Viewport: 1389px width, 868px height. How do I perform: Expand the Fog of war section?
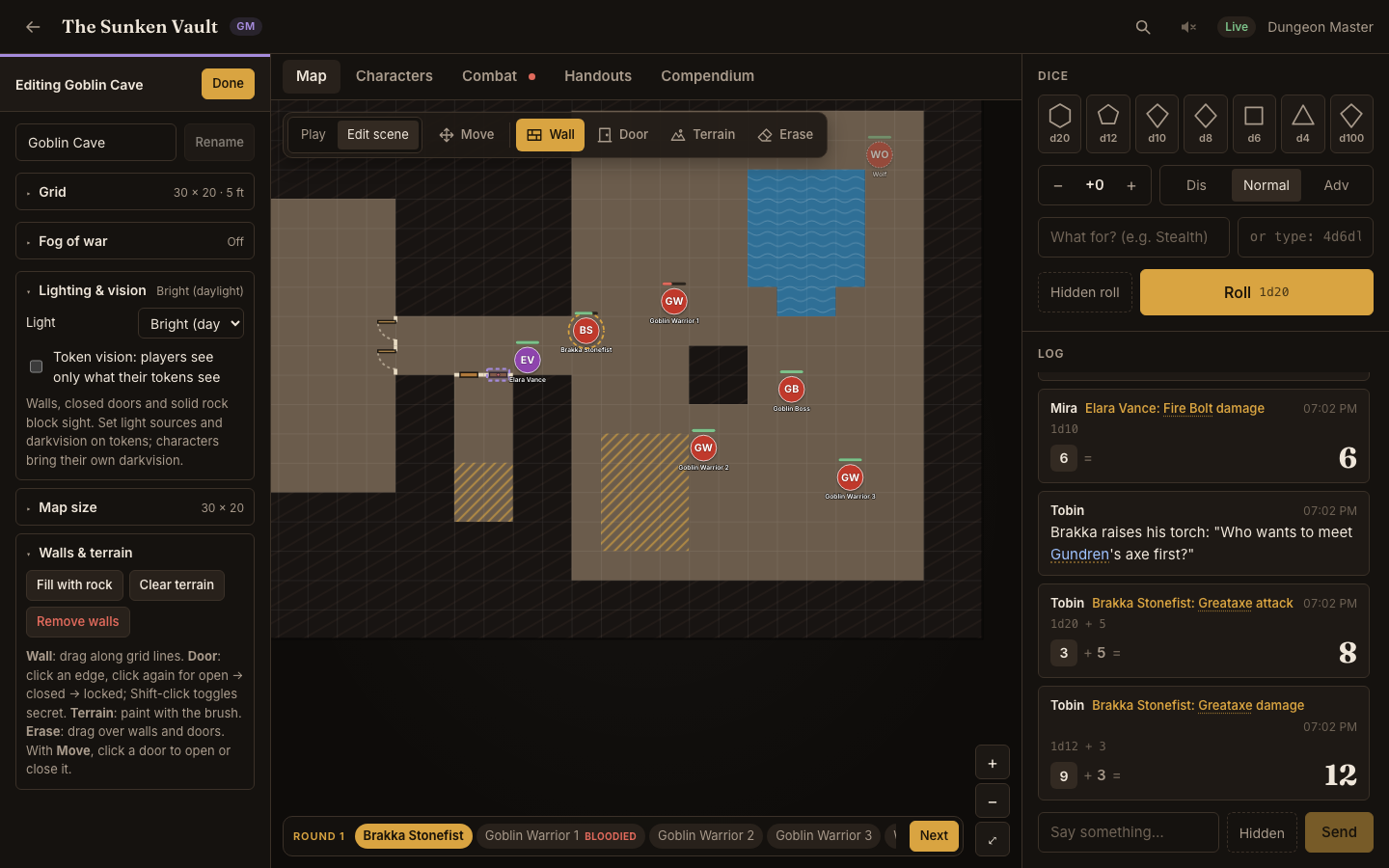click(135, 241)
